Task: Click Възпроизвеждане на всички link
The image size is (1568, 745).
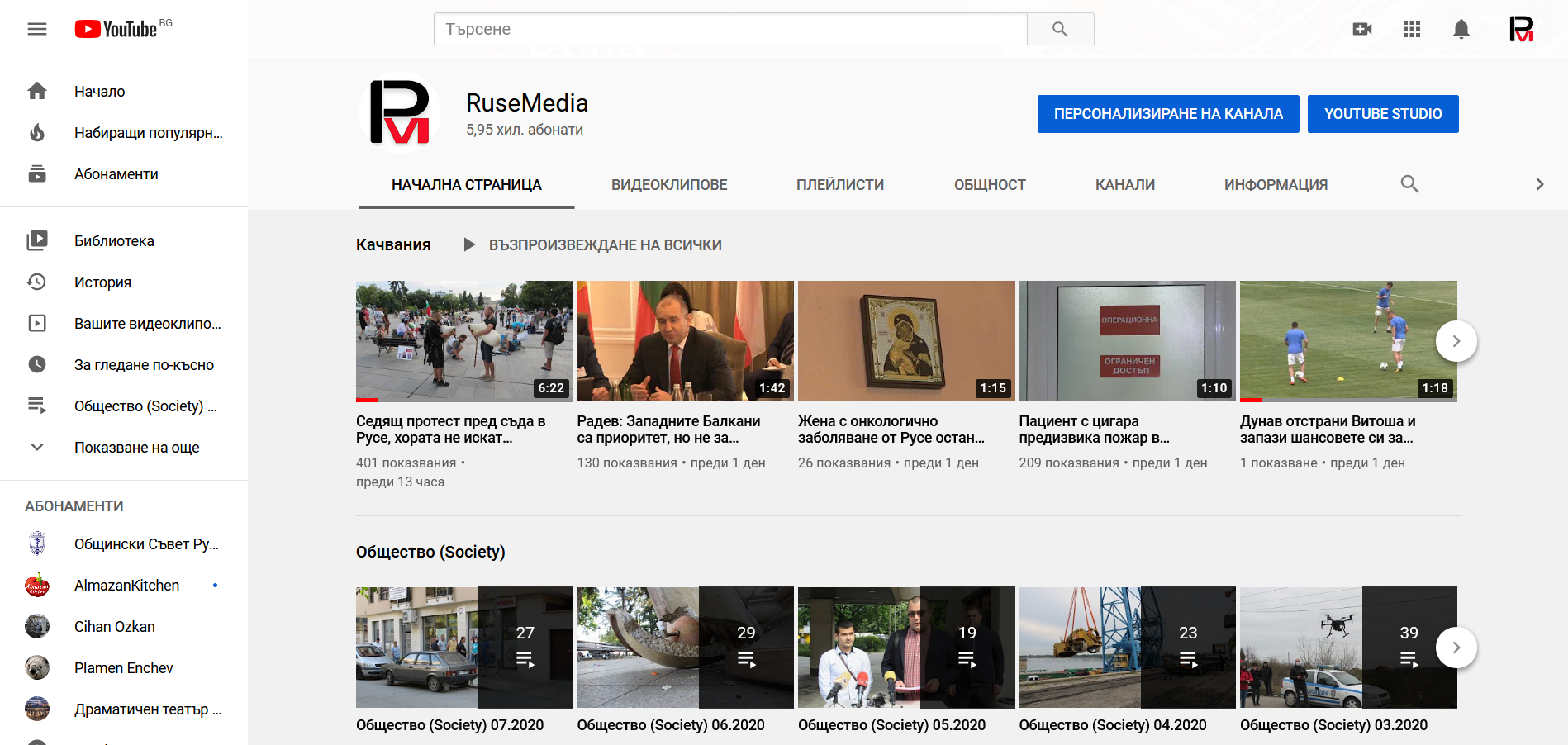Action: 606,244
